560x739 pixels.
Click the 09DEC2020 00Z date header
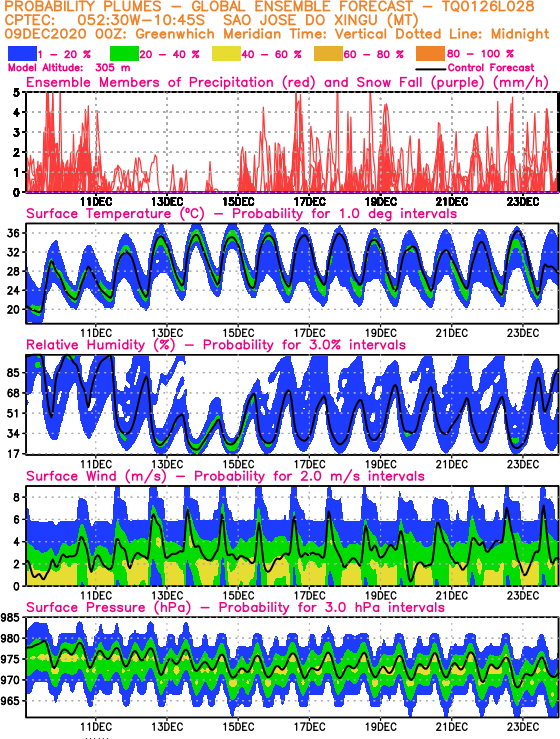click(x=67, y=34)
